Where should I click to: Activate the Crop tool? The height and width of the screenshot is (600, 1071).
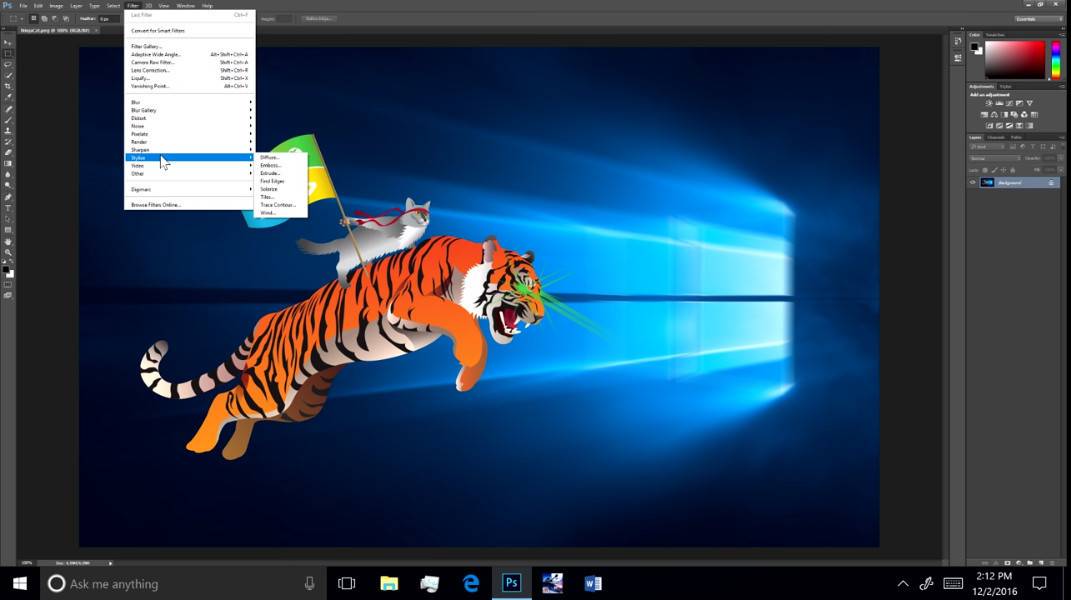click(x=8, y=86)
